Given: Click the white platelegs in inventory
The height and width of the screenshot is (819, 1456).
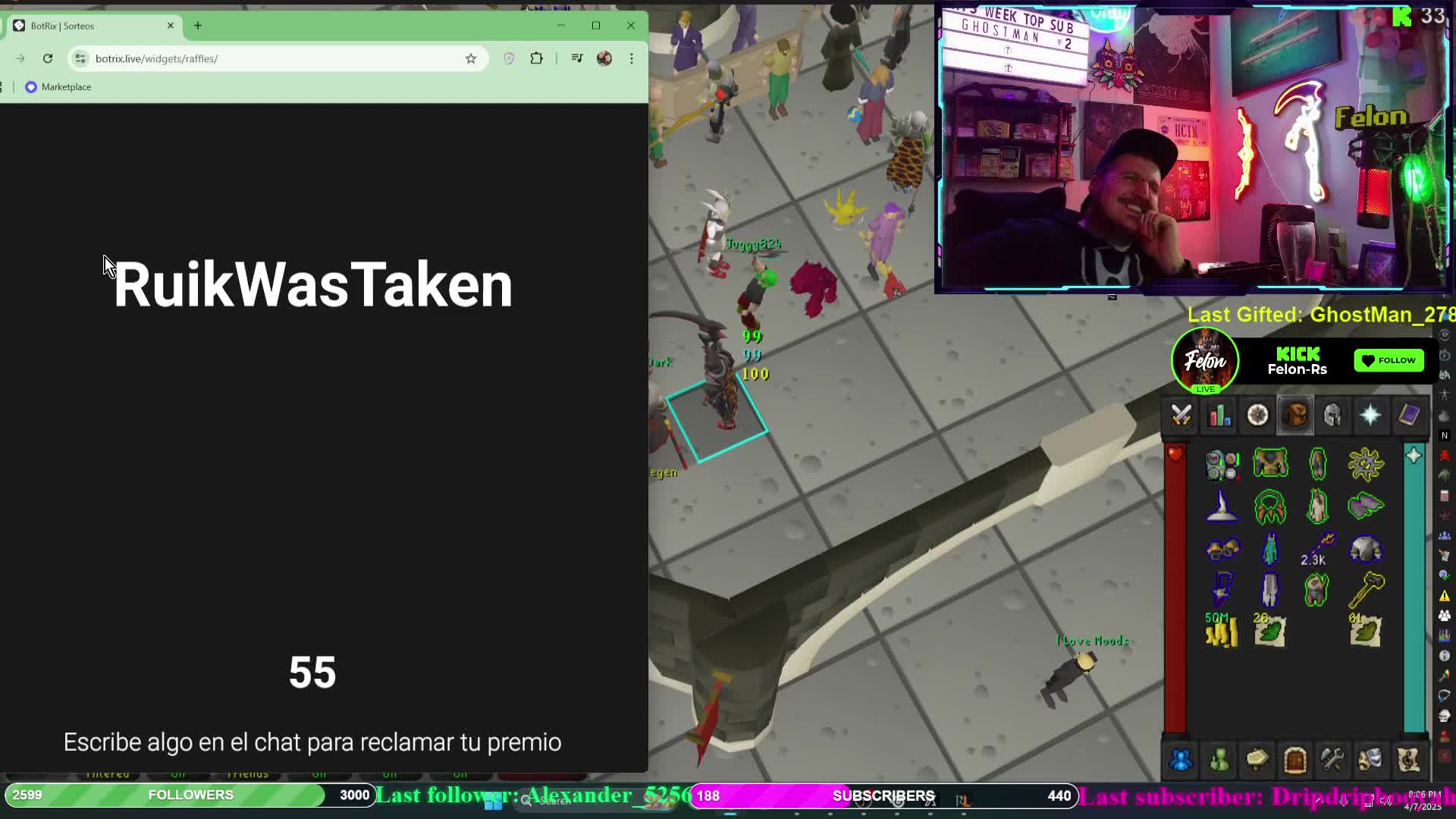Looking at the screenshot, I should tap(1270, 590).
